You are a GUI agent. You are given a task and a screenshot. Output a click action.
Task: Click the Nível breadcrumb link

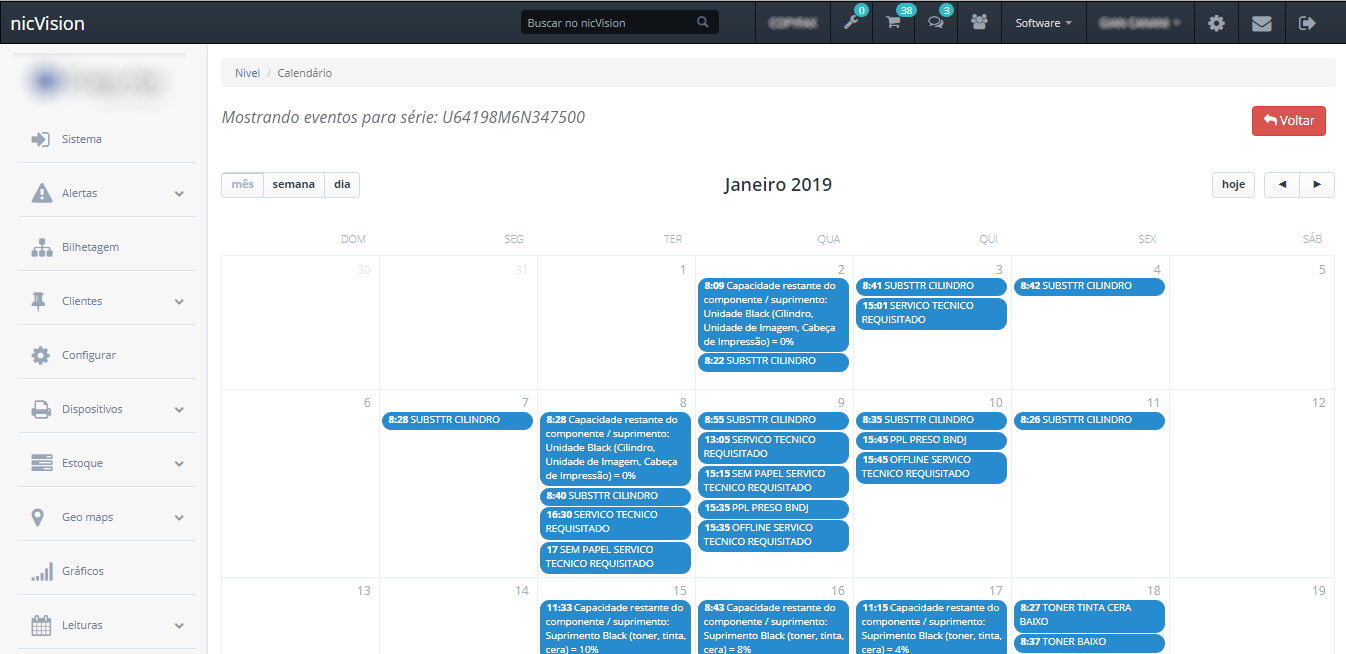point(247,73)
